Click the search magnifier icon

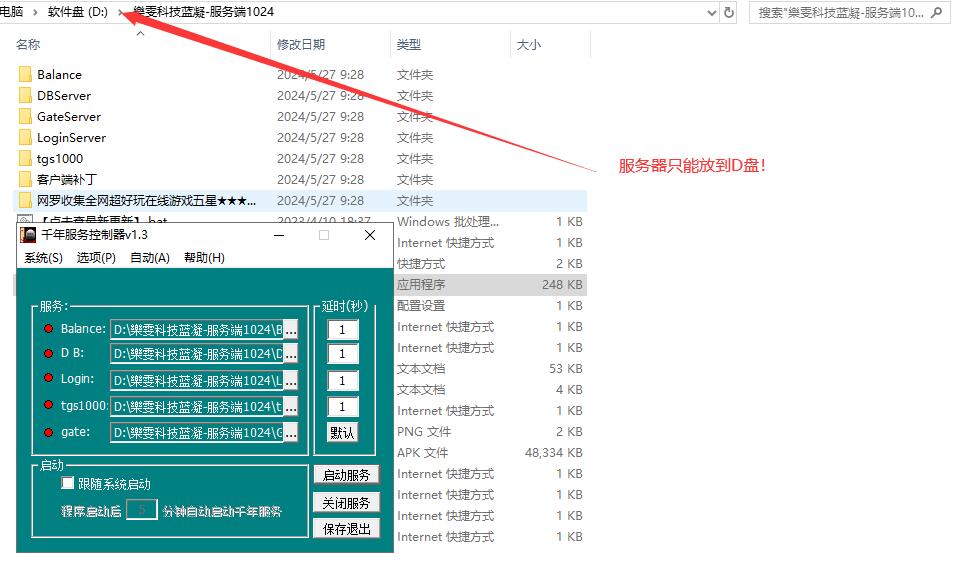[938, 13]
